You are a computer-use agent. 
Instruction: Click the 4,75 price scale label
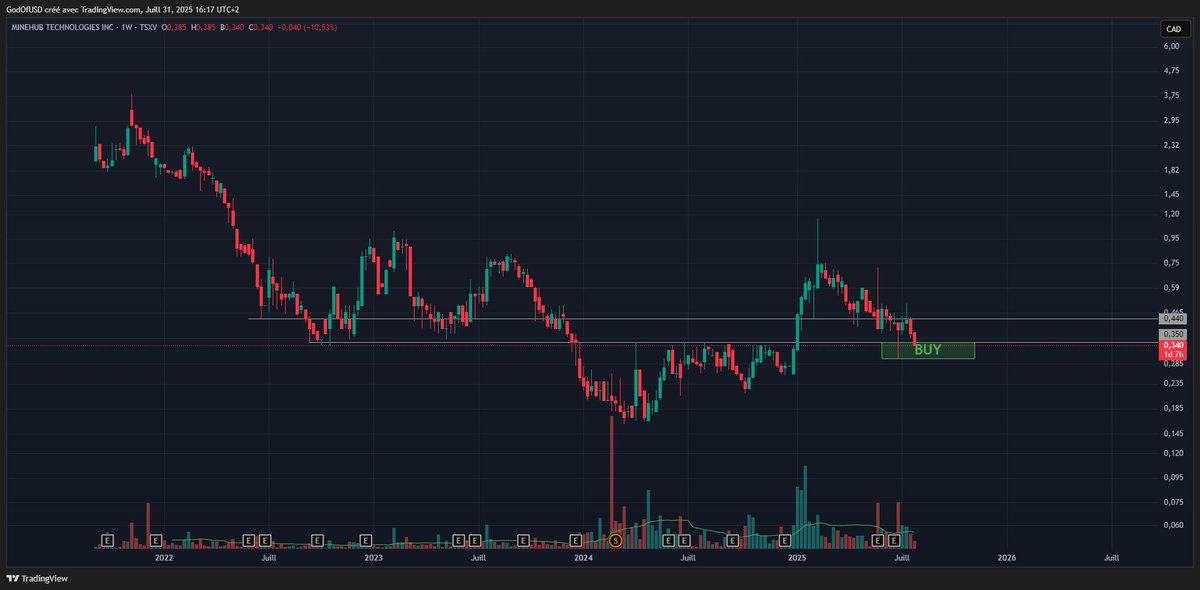(1172, 71)
